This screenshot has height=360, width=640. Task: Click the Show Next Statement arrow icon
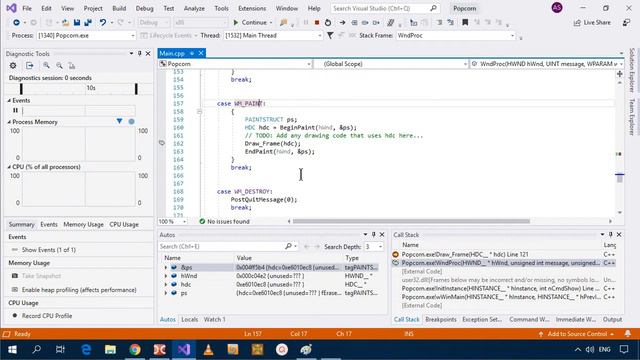[x=342, y=23]
